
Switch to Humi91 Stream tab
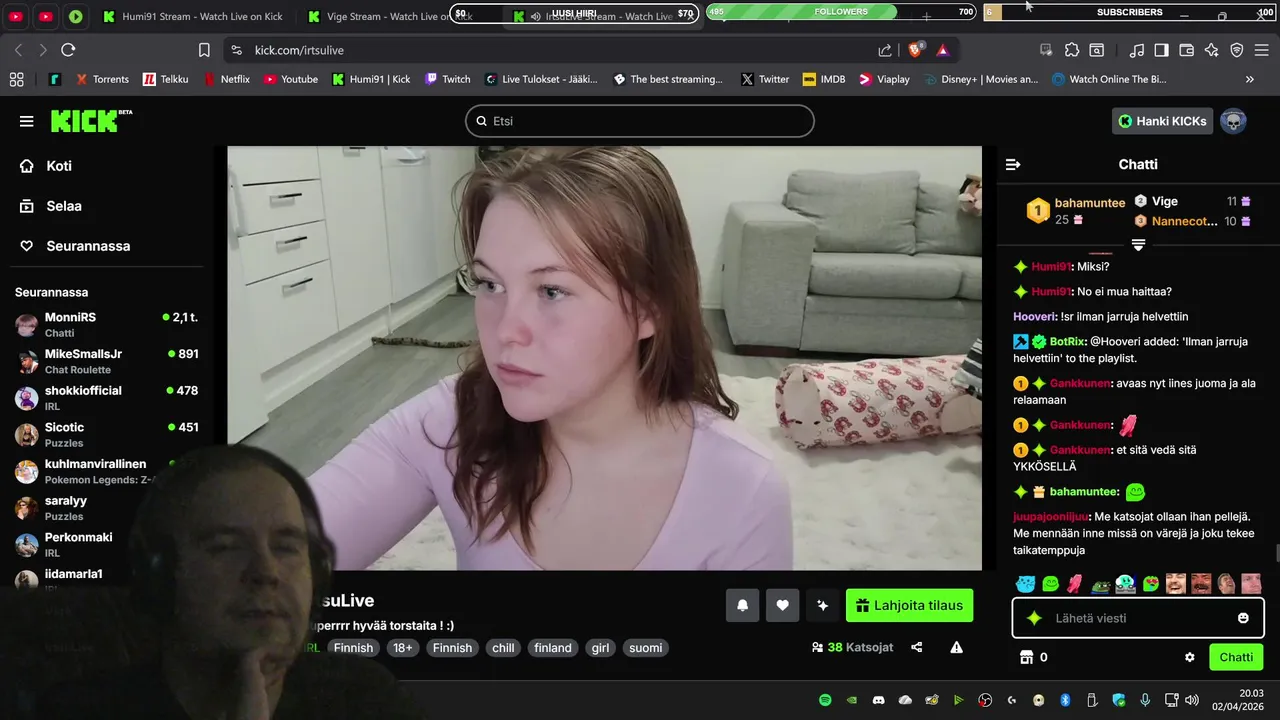point(192,16)
